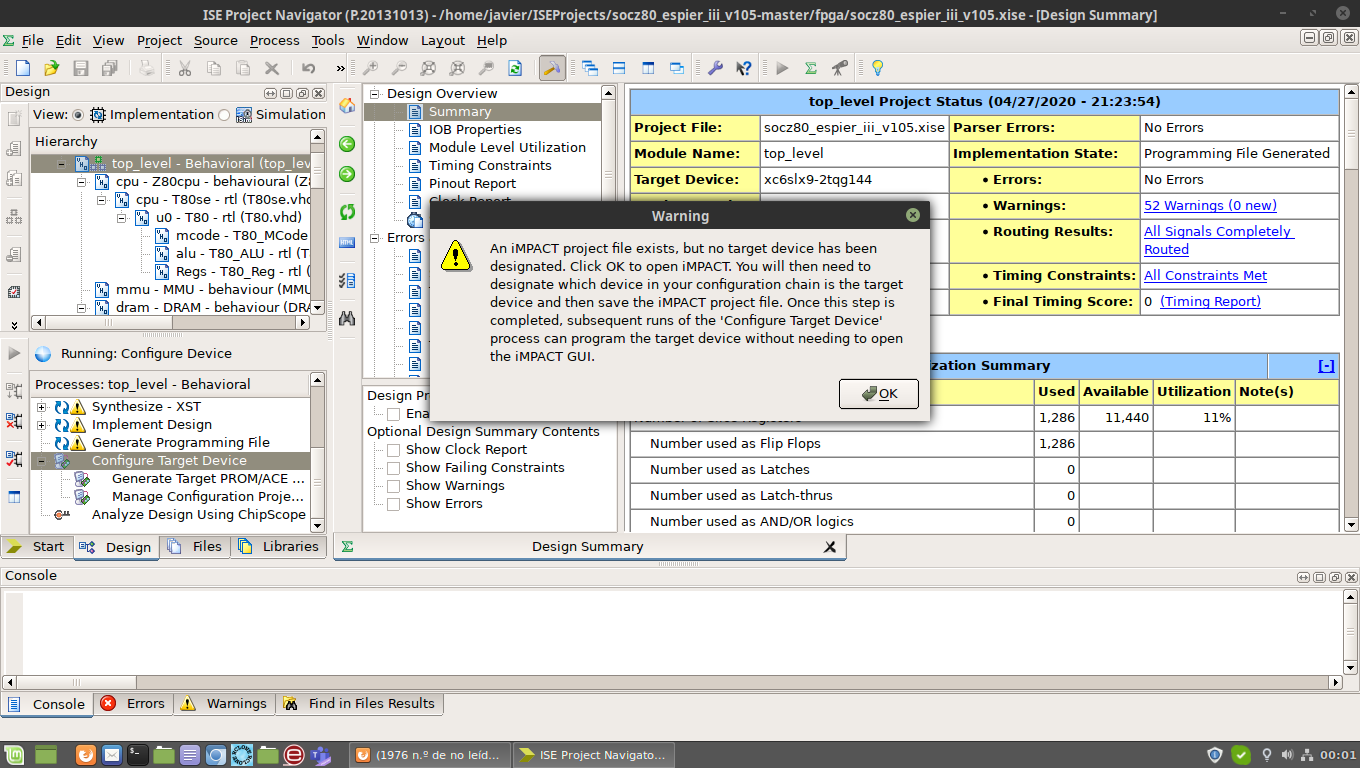1360x768 pixels.
Task: Click the Undo arrow icon
Action: tap(309, 68)
